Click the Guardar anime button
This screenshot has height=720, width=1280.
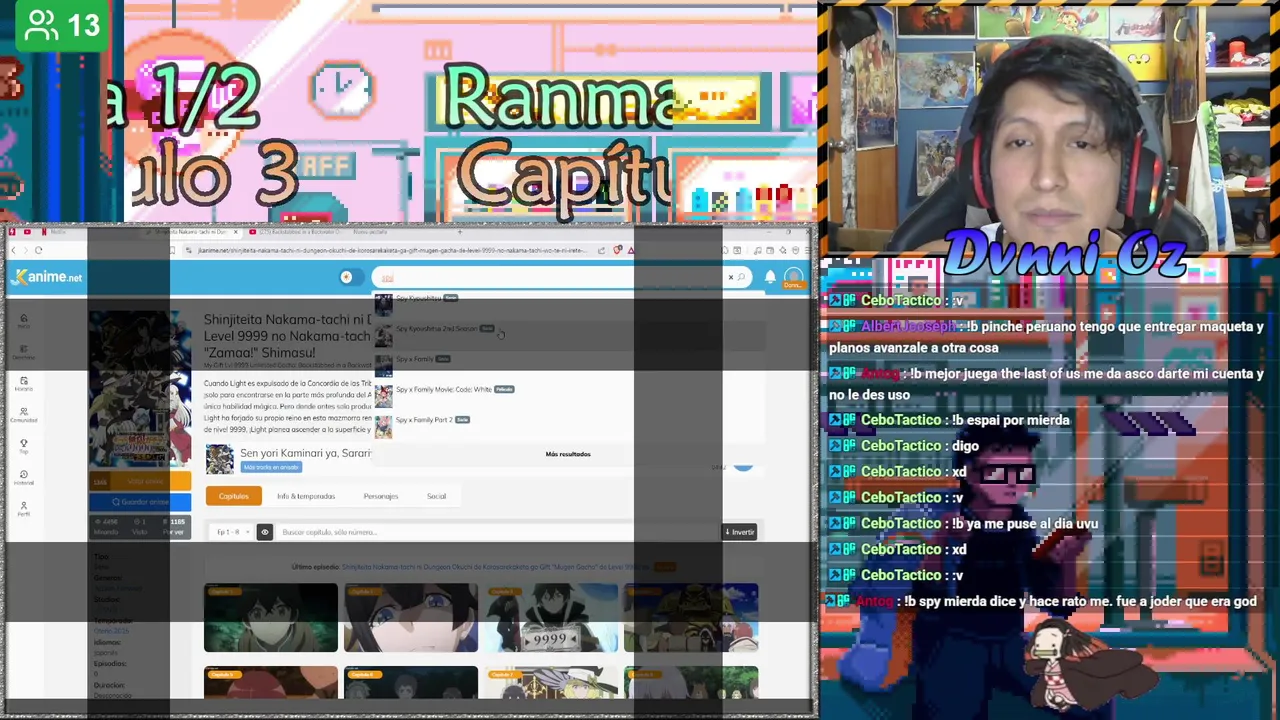tap(140, 502)
